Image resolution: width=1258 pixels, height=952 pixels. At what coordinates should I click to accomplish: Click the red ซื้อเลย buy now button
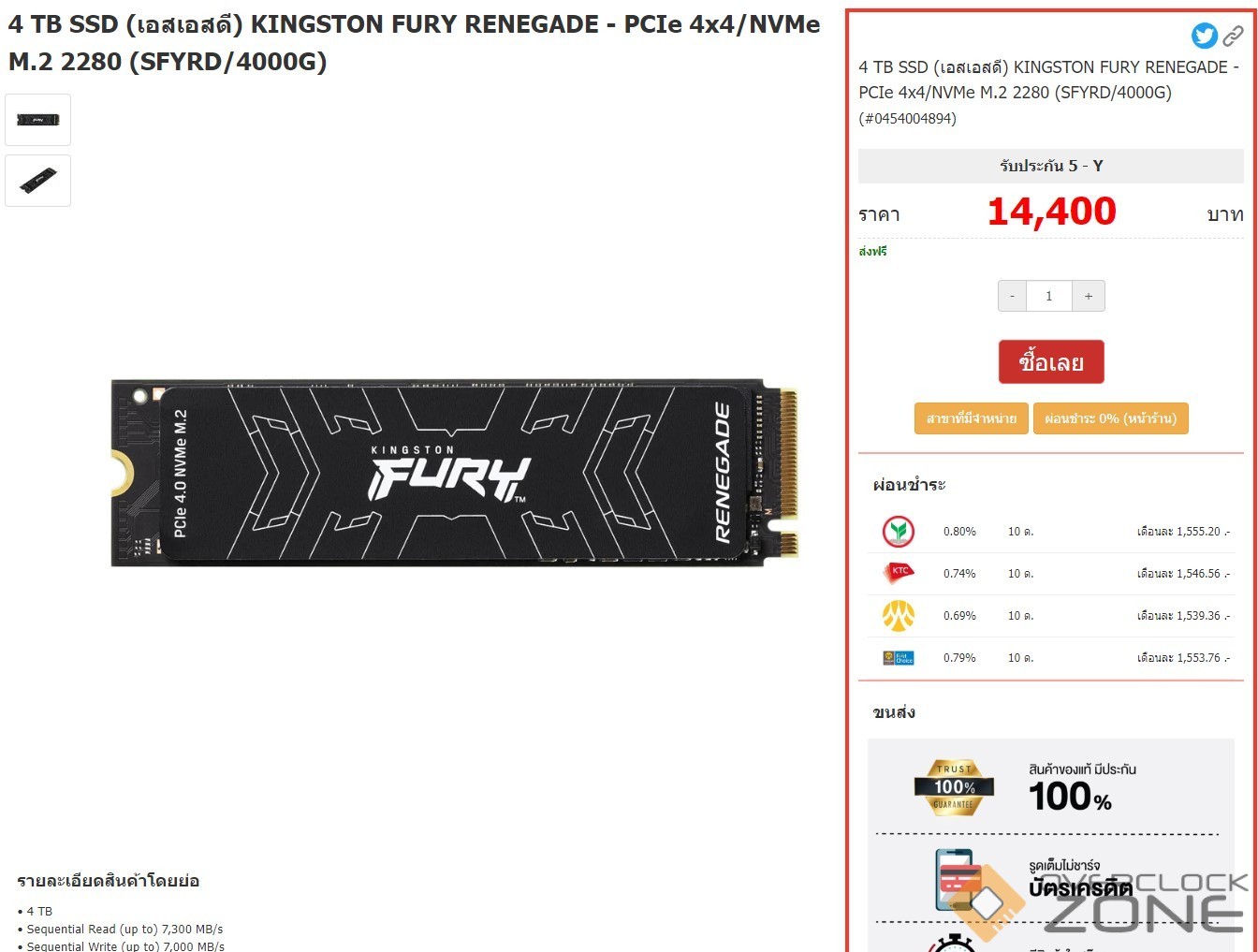pyautogui.click(x=1051, y=361)
